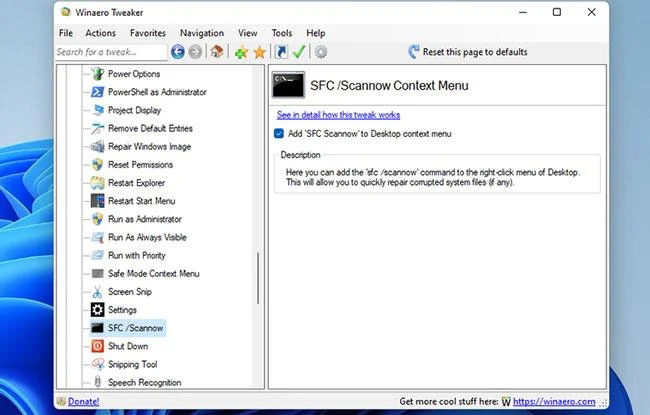Click the Shut Down red power icon
Viewport: 650px width, 415px height.
98,346
